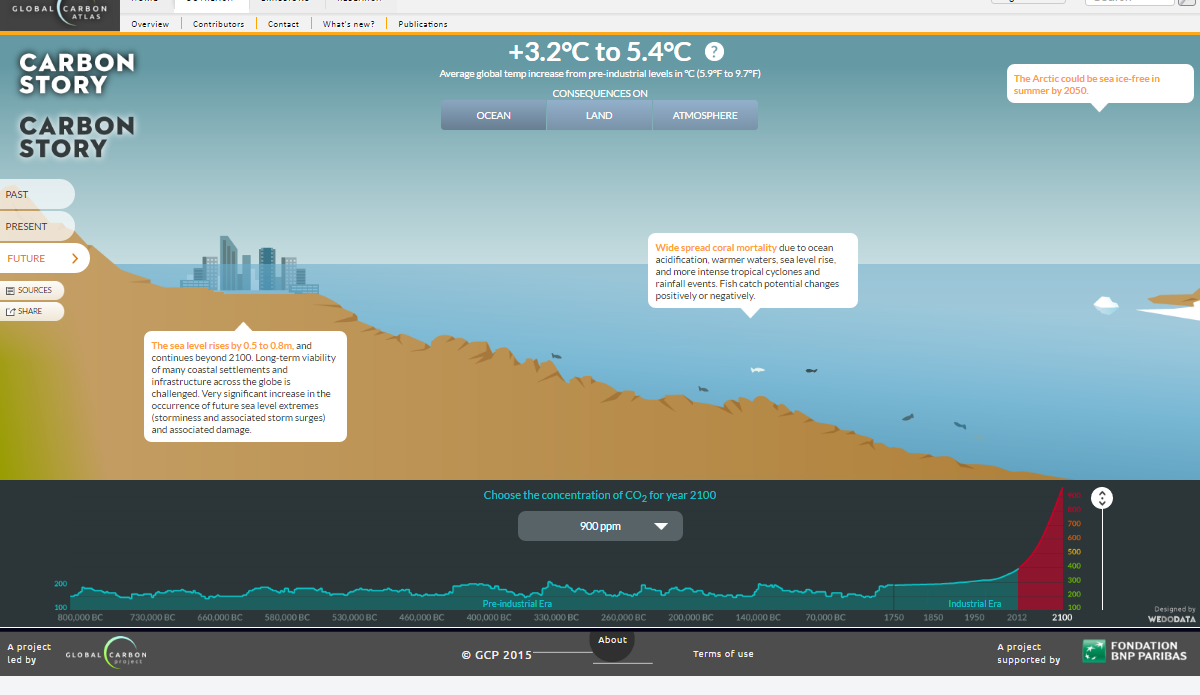Click the Global Carbon Atlas logo
Viewport: 1200px width, 695px height.
(60, 13)
